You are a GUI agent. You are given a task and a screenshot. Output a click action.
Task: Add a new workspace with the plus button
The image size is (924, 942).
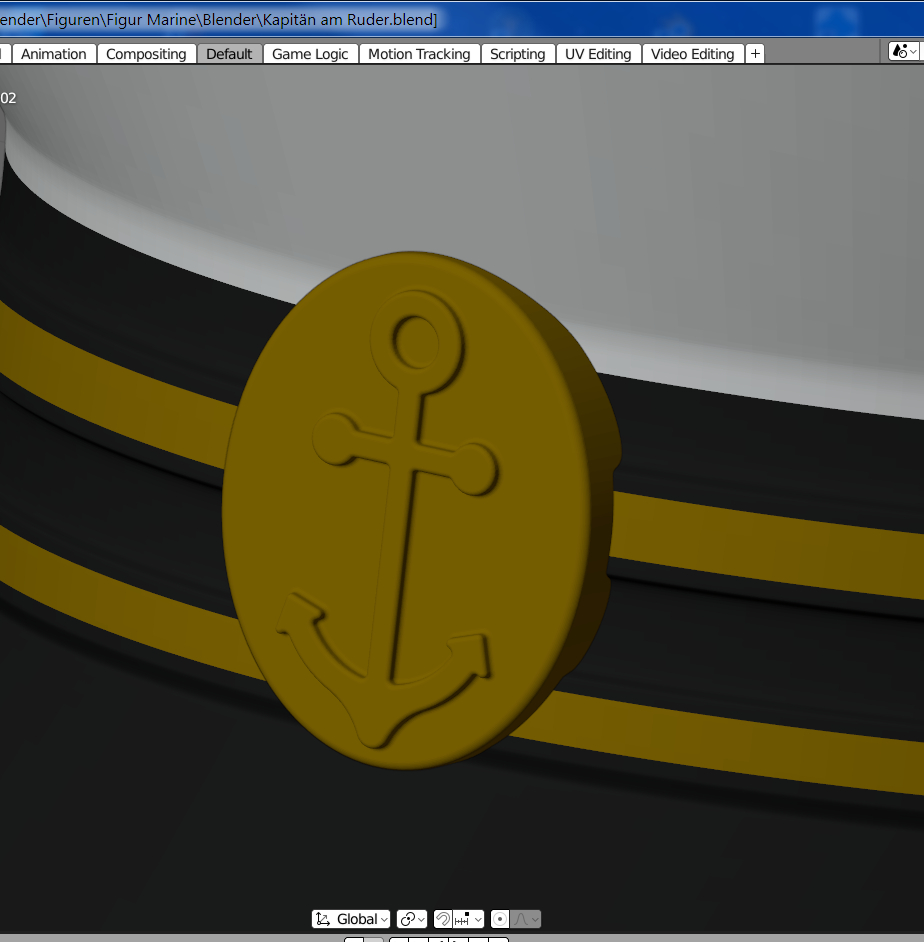755,54
